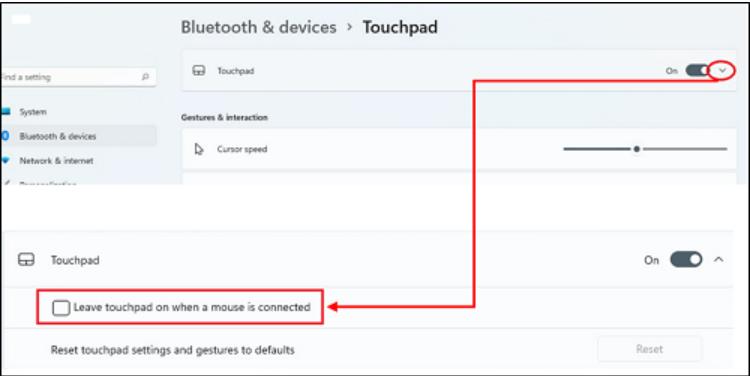Screen dimensions: 750x376
Task: Click the search magnifier icon
Action: click(145, 77)
